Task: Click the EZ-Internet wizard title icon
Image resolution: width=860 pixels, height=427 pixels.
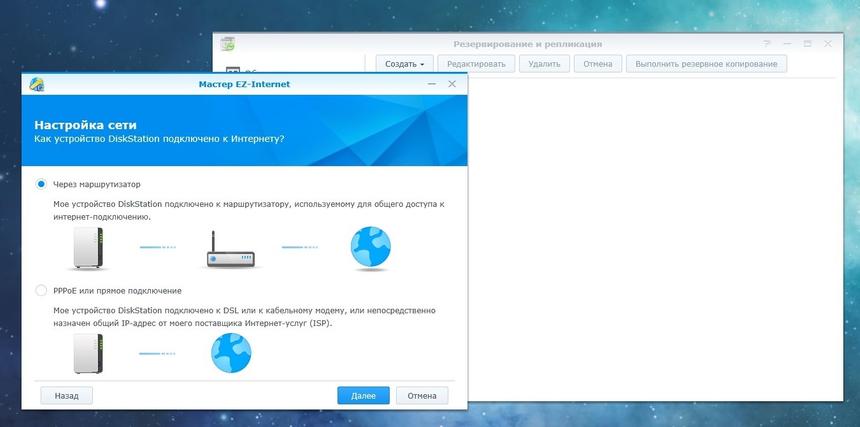Action: click(x=37, y=84)
